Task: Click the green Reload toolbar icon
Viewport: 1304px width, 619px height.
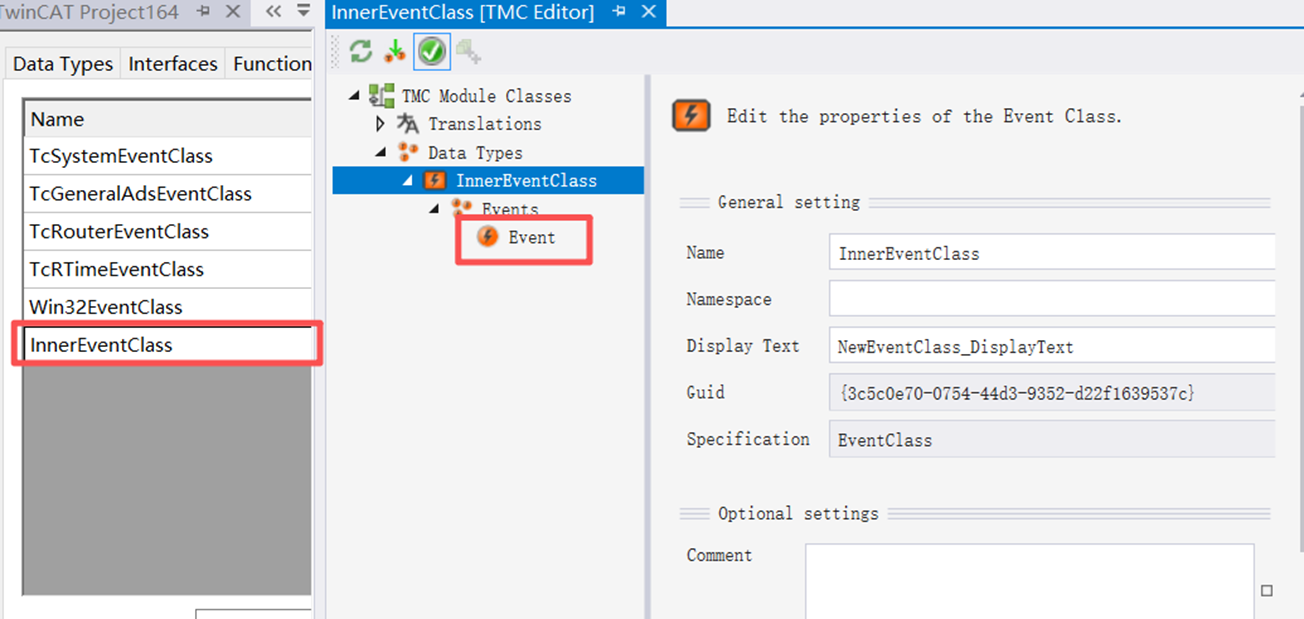Action: coord(361,52)
